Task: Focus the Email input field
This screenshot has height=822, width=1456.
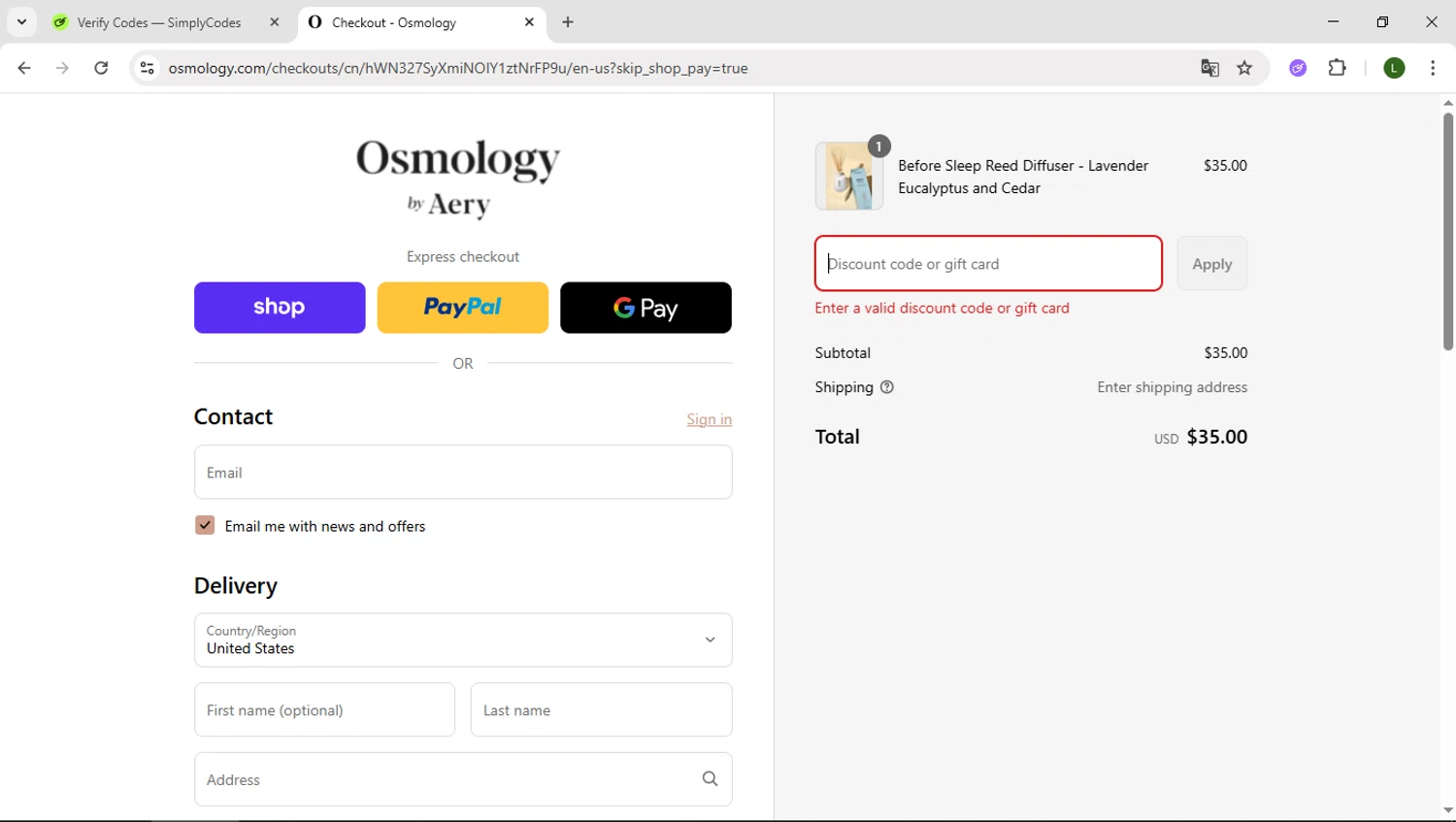Action: click(x=463, y=473)
